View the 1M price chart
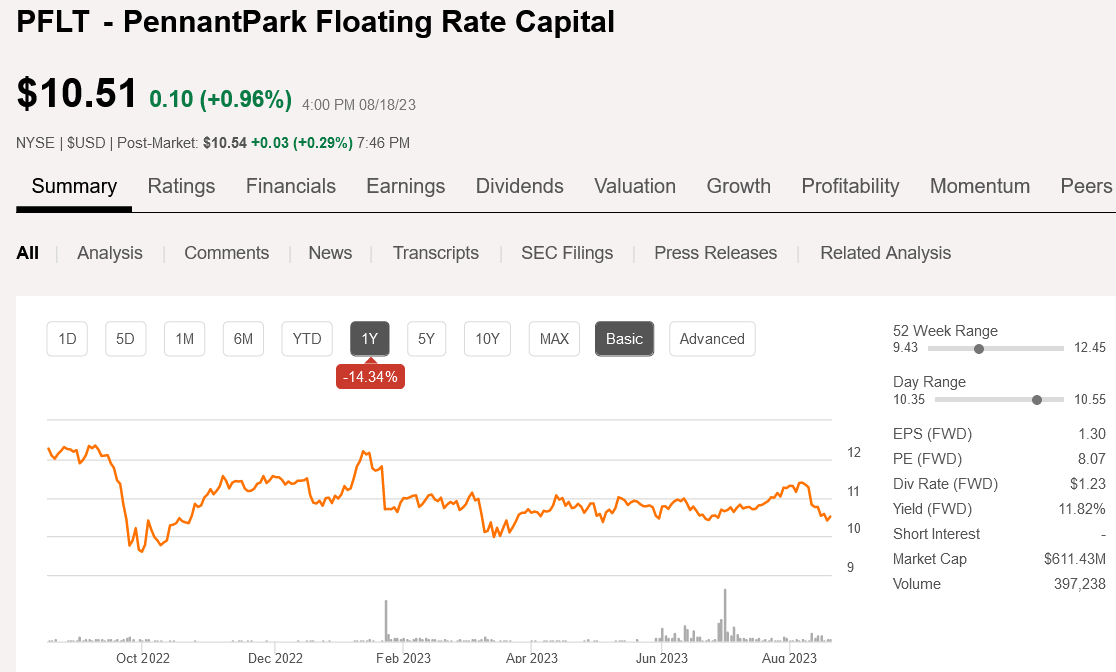The image size is (1116, 672). click(x=184, y=339)
